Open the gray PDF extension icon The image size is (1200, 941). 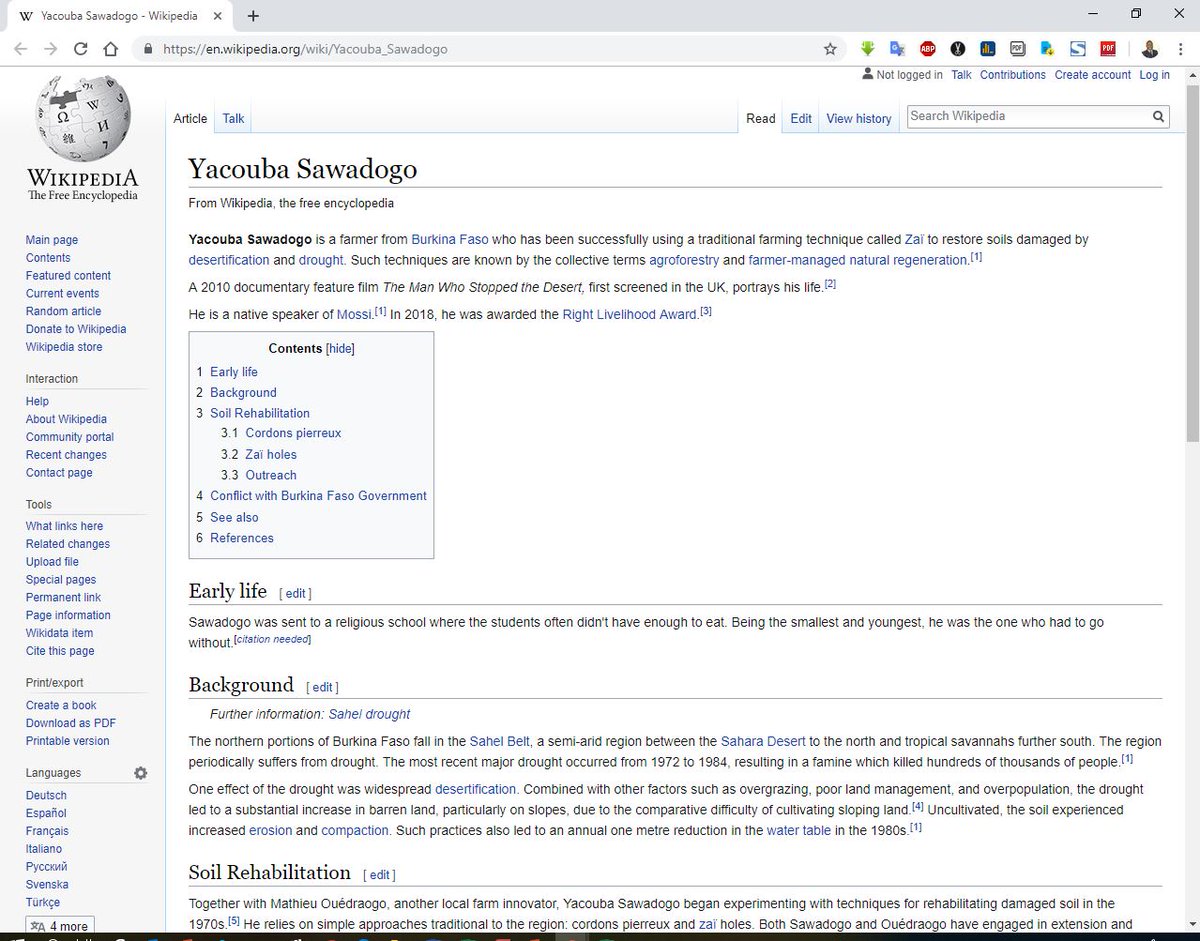click(1017, 48)
